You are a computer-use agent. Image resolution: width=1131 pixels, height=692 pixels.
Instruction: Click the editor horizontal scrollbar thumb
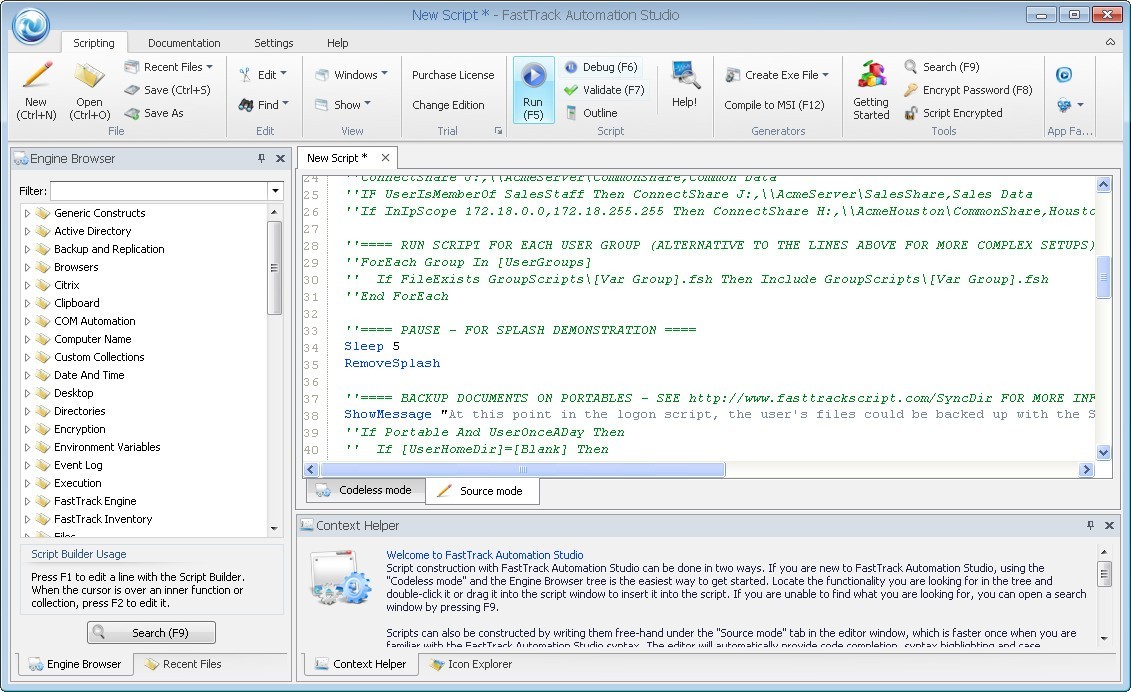pos(522,470)
